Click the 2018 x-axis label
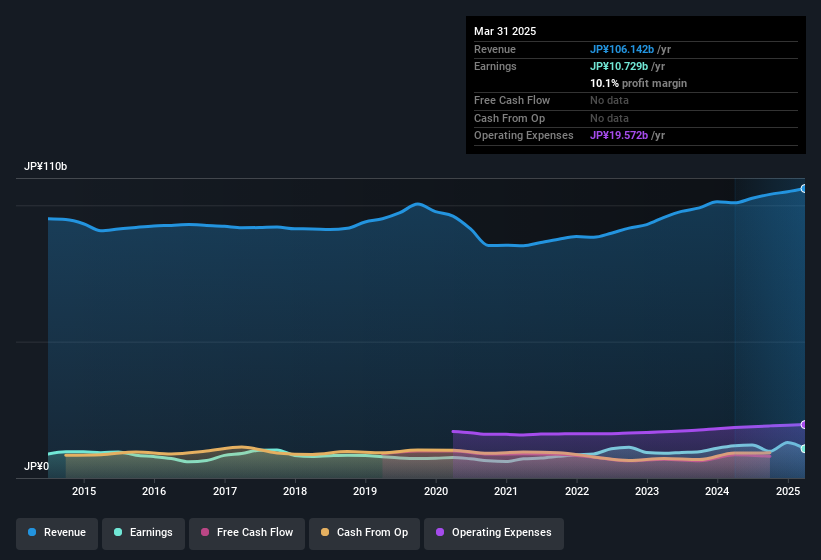The image size is (821, 560). (x=295, y=491)
